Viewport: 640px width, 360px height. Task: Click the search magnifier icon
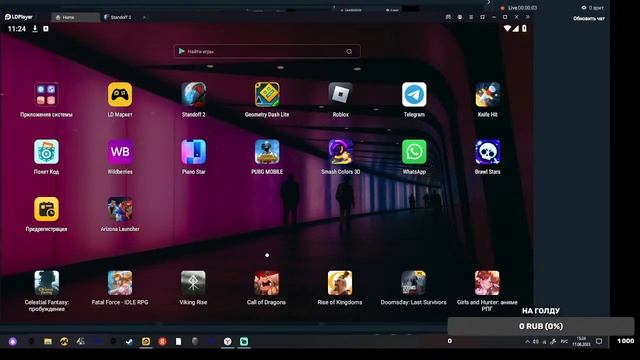tap(349, 51)
